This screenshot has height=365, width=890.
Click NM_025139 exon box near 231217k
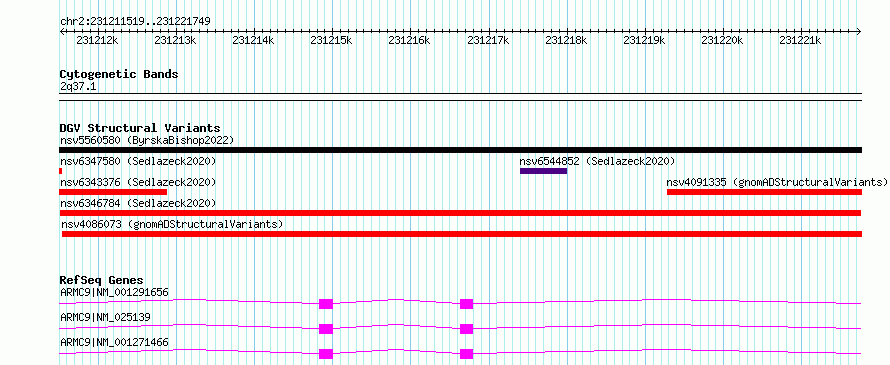point(467,329)
